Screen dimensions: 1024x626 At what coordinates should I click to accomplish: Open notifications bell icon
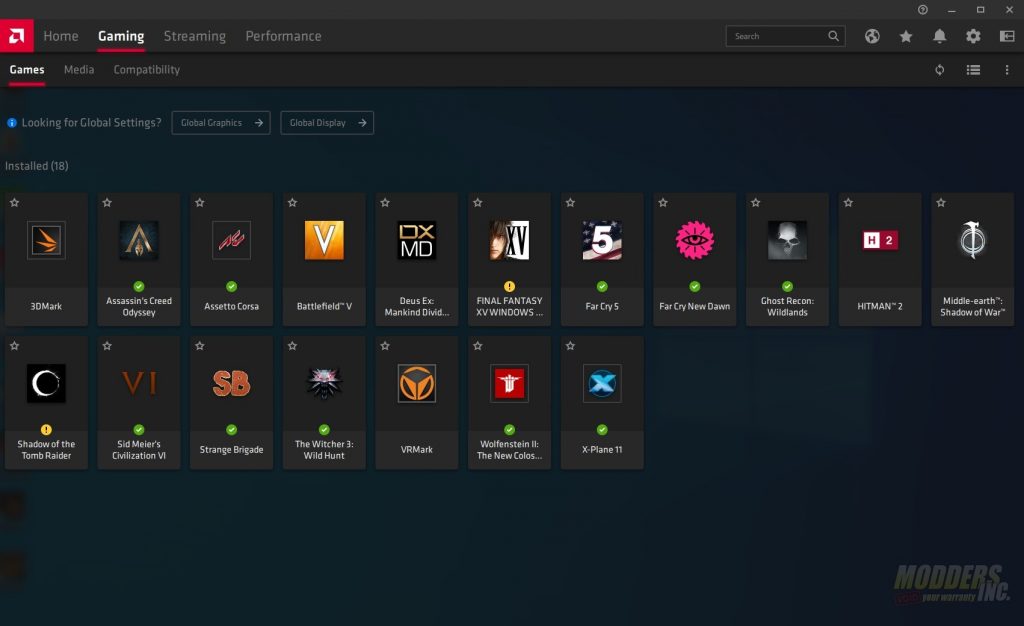tap(939, 37)
